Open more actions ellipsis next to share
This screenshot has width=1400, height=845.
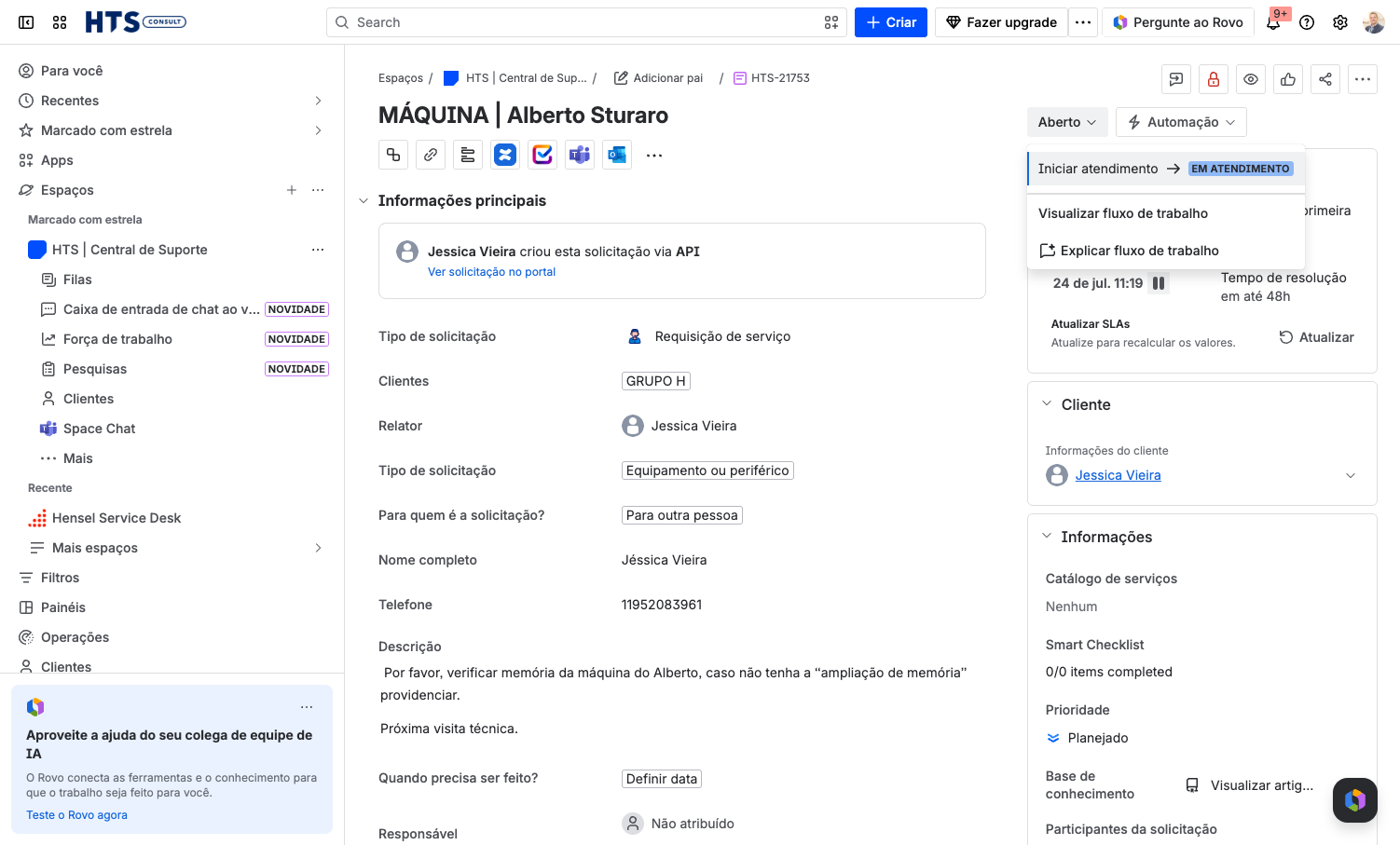click(x=1363, y=79)
